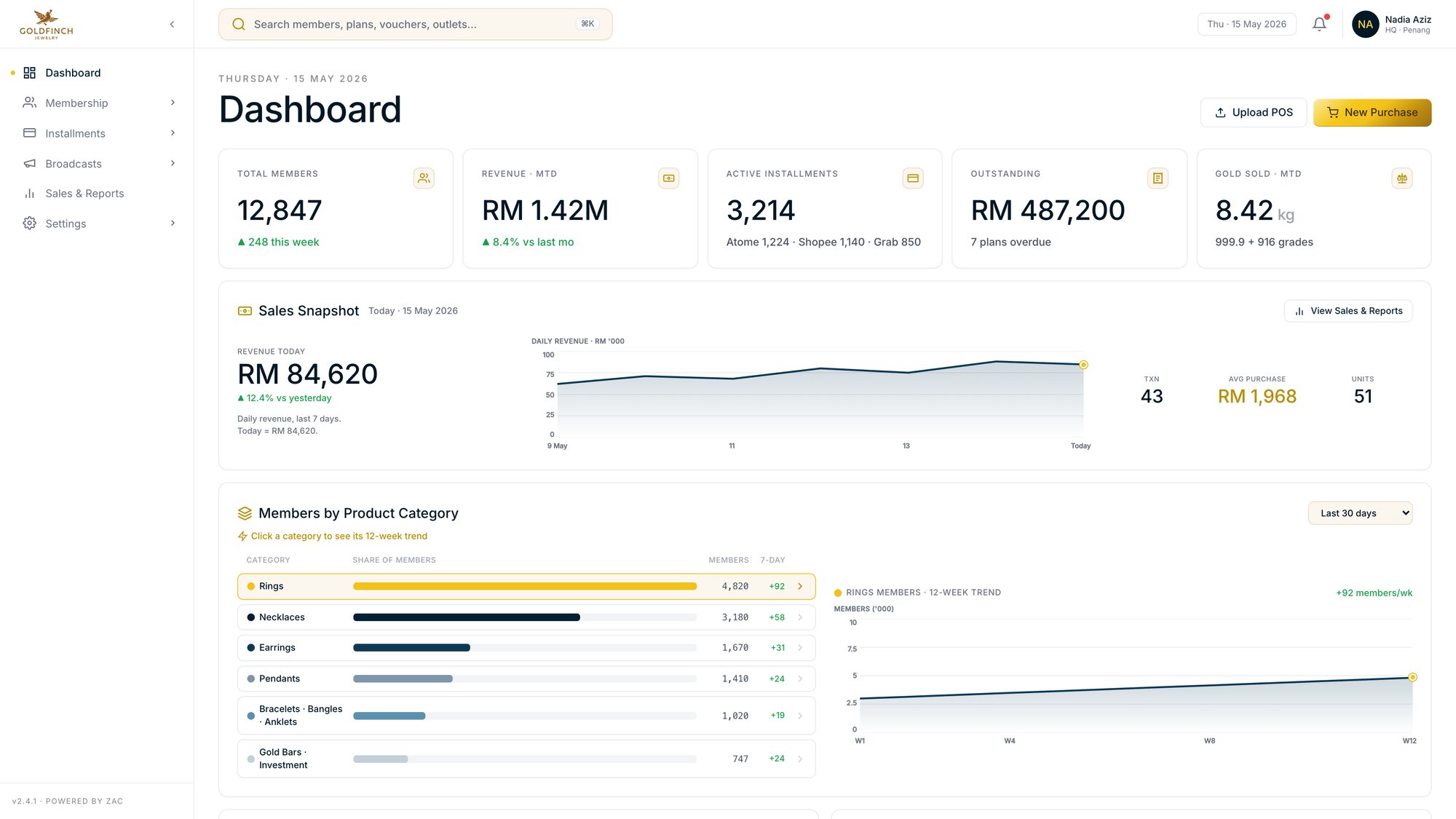Click the Settings gear icon
This screenshot has width=1456, height=819.
coord(30,223)
